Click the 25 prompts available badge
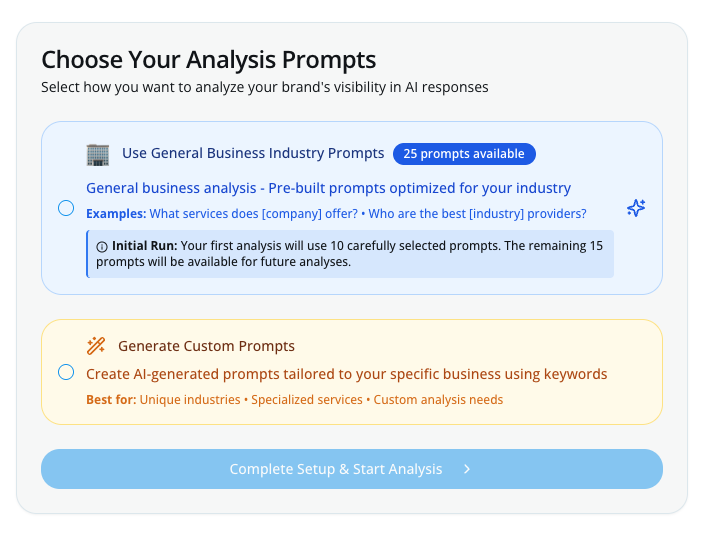This screenshot has width=707, height=535. coord(464,154)
